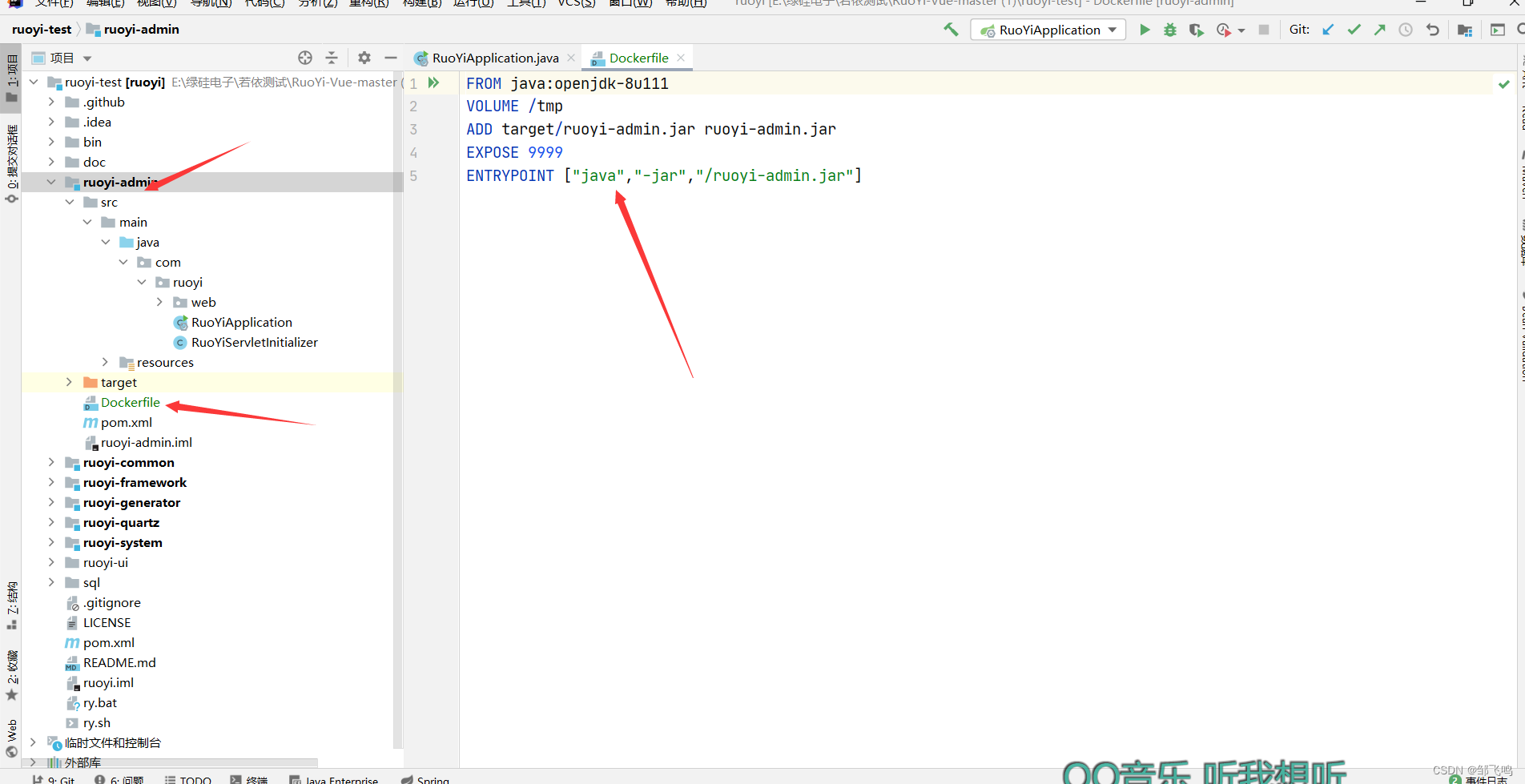Open the 9: Git tool window
The image size is (1525, 784).
[x=53, y=779]
